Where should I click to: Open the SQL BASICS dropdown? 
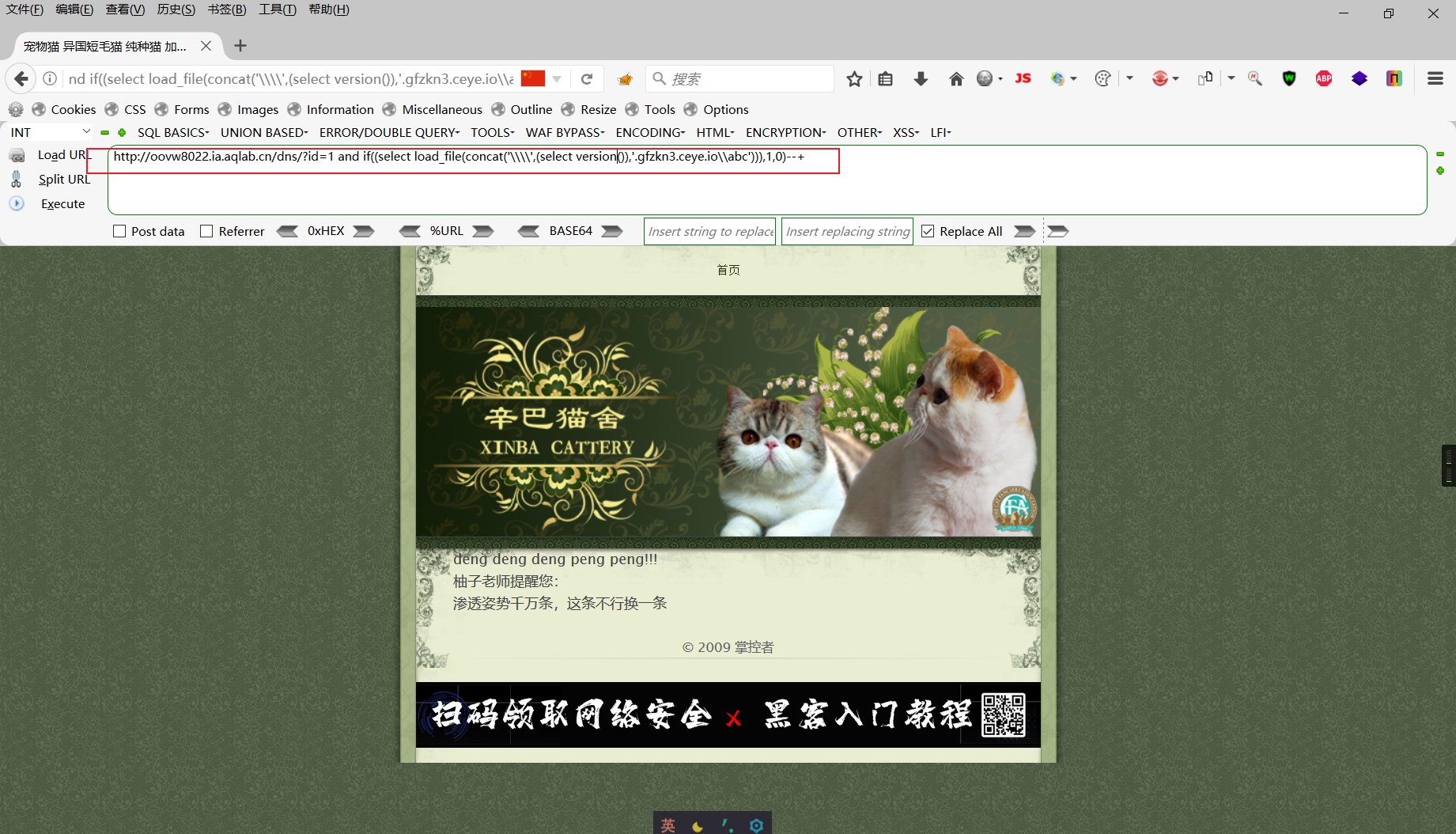click(x=172, y=132)
